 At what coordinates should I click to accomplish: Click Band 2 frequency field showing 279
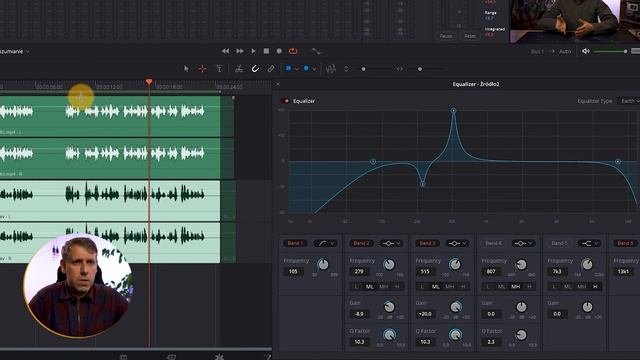tap(359, 271)
